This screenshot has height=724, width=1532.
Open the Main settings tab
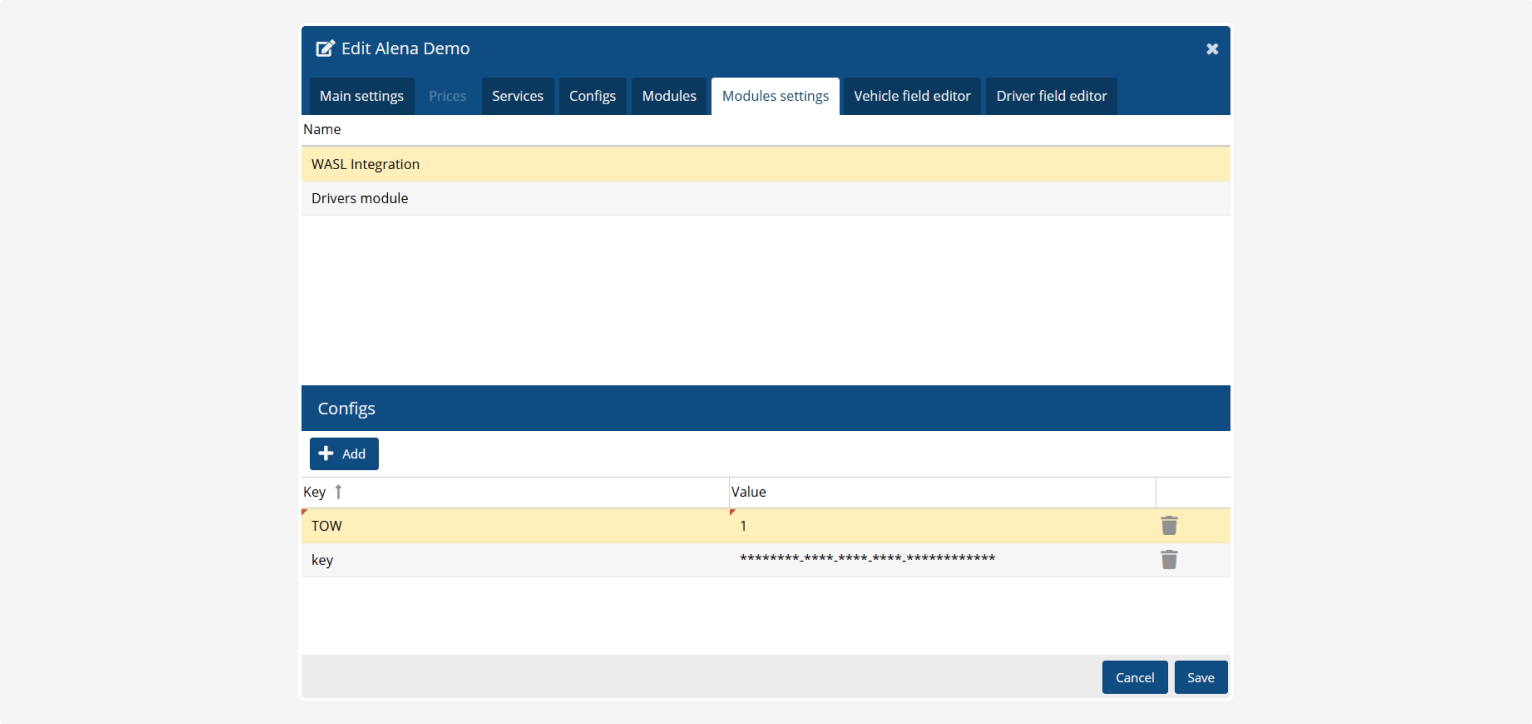pyautogui.click(x=361, y=97)
